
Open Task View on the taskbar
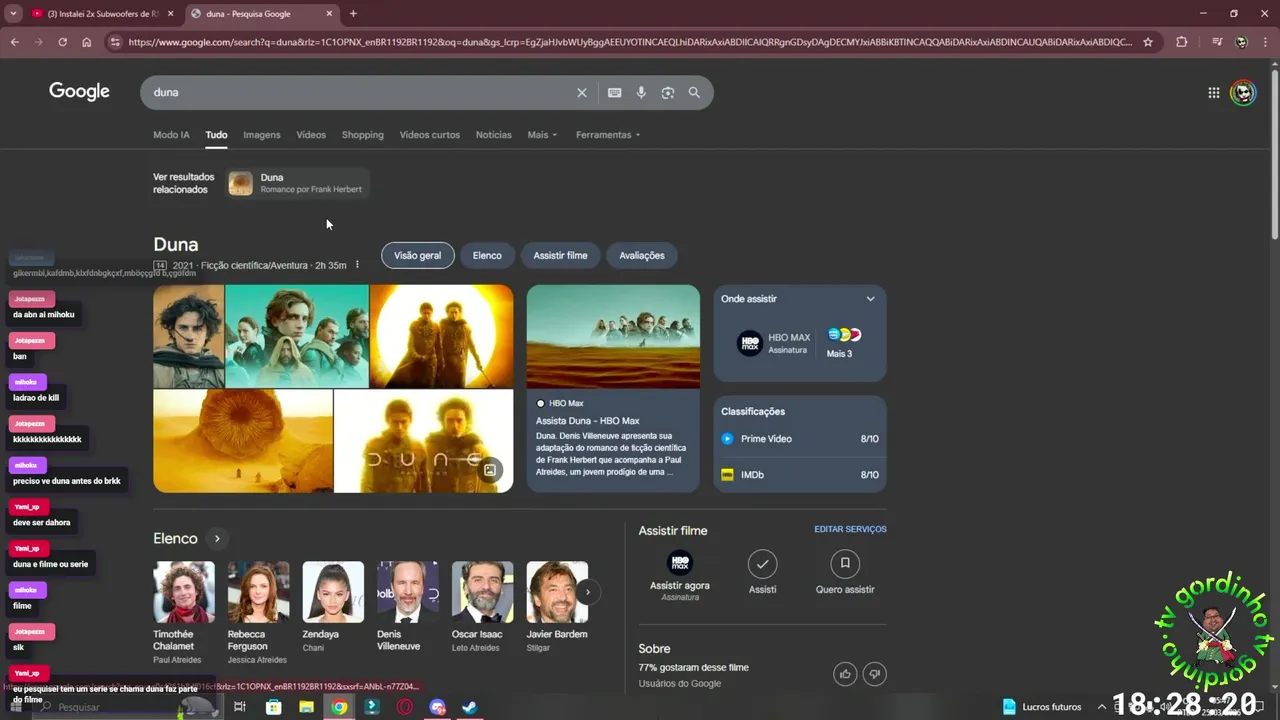pos(240,707)
